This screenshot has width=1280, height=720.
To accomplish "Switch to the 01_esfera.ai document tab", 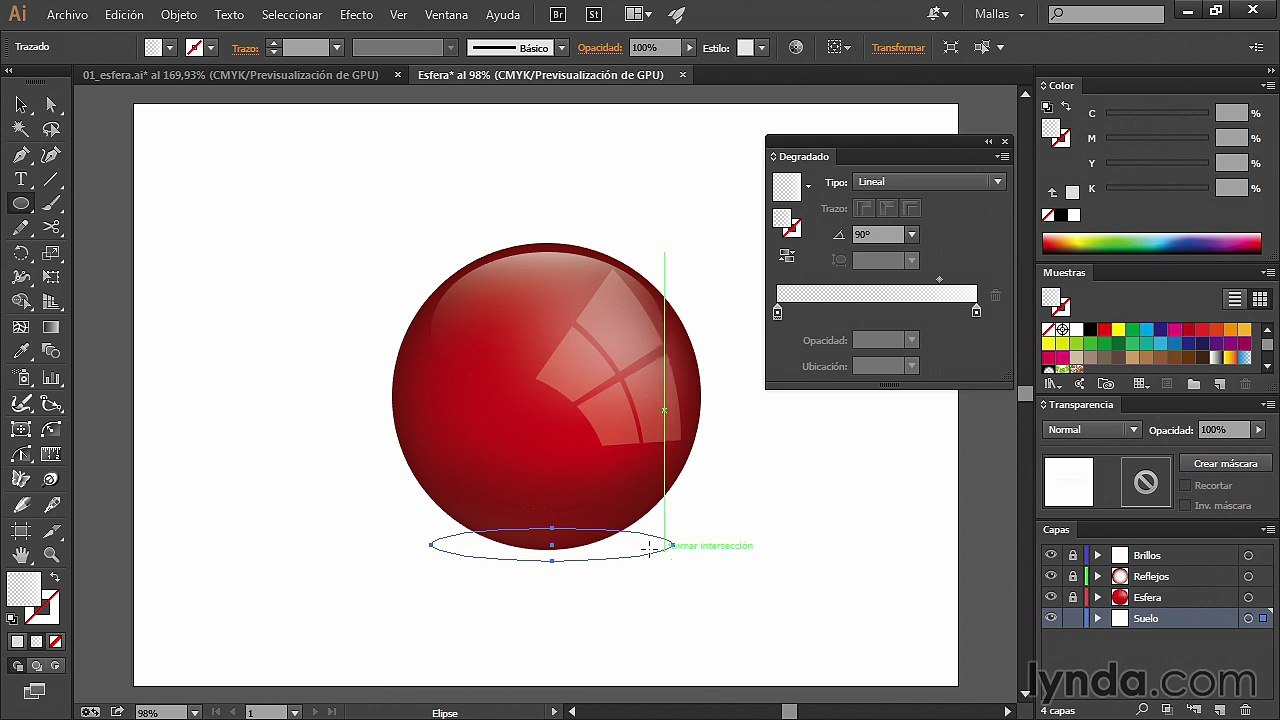I will pyautogui.click(x=231, y=75).
